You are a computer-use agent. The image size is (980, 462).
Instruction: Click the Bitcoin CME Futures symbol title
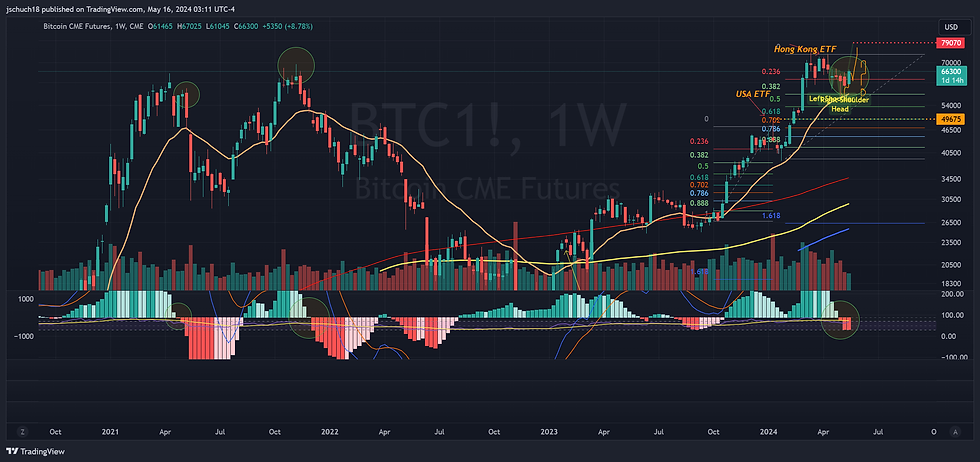coord(78,26)
